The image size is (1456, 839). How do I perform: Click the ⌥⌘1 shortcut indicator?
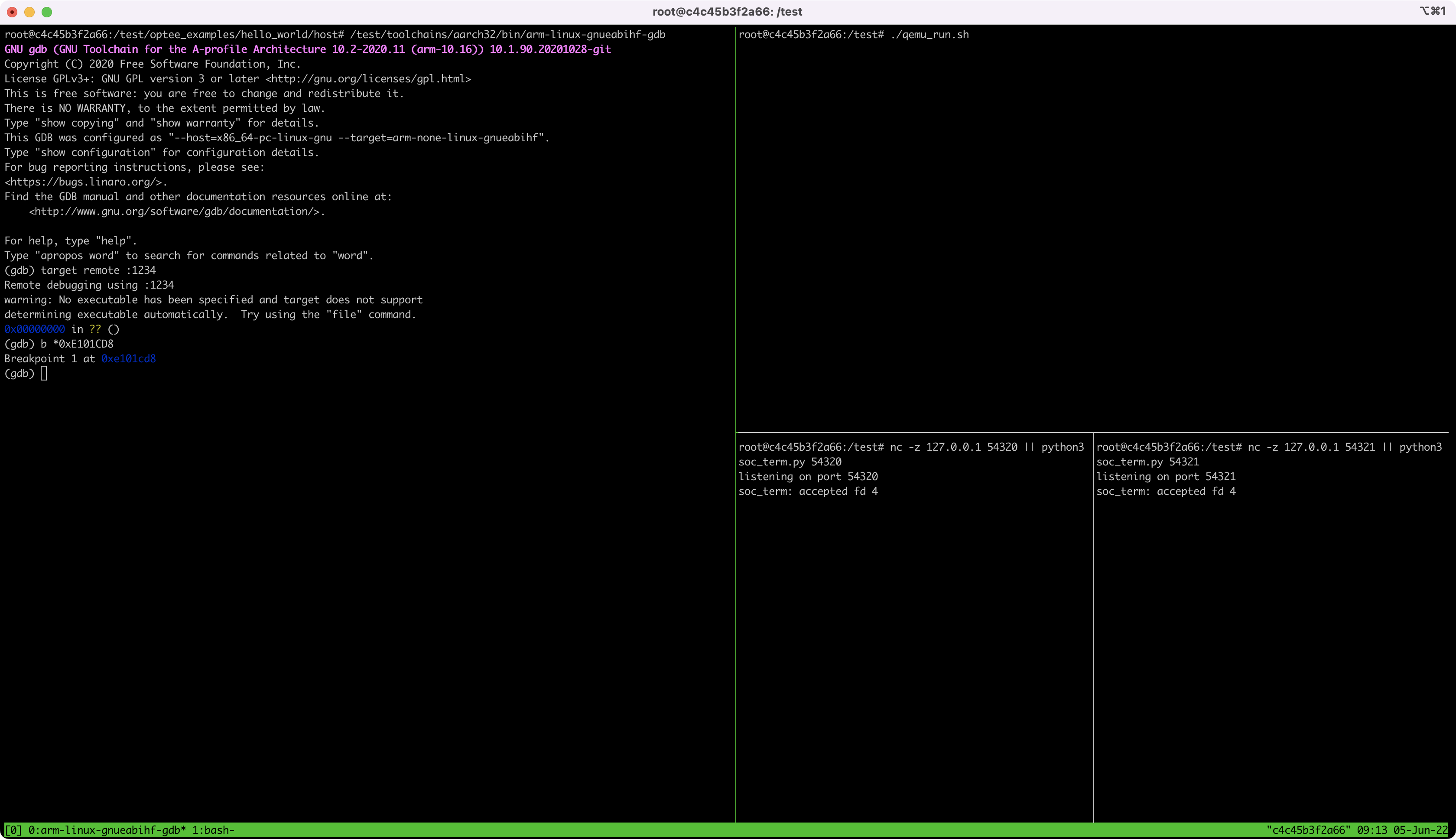point(1433,11)
